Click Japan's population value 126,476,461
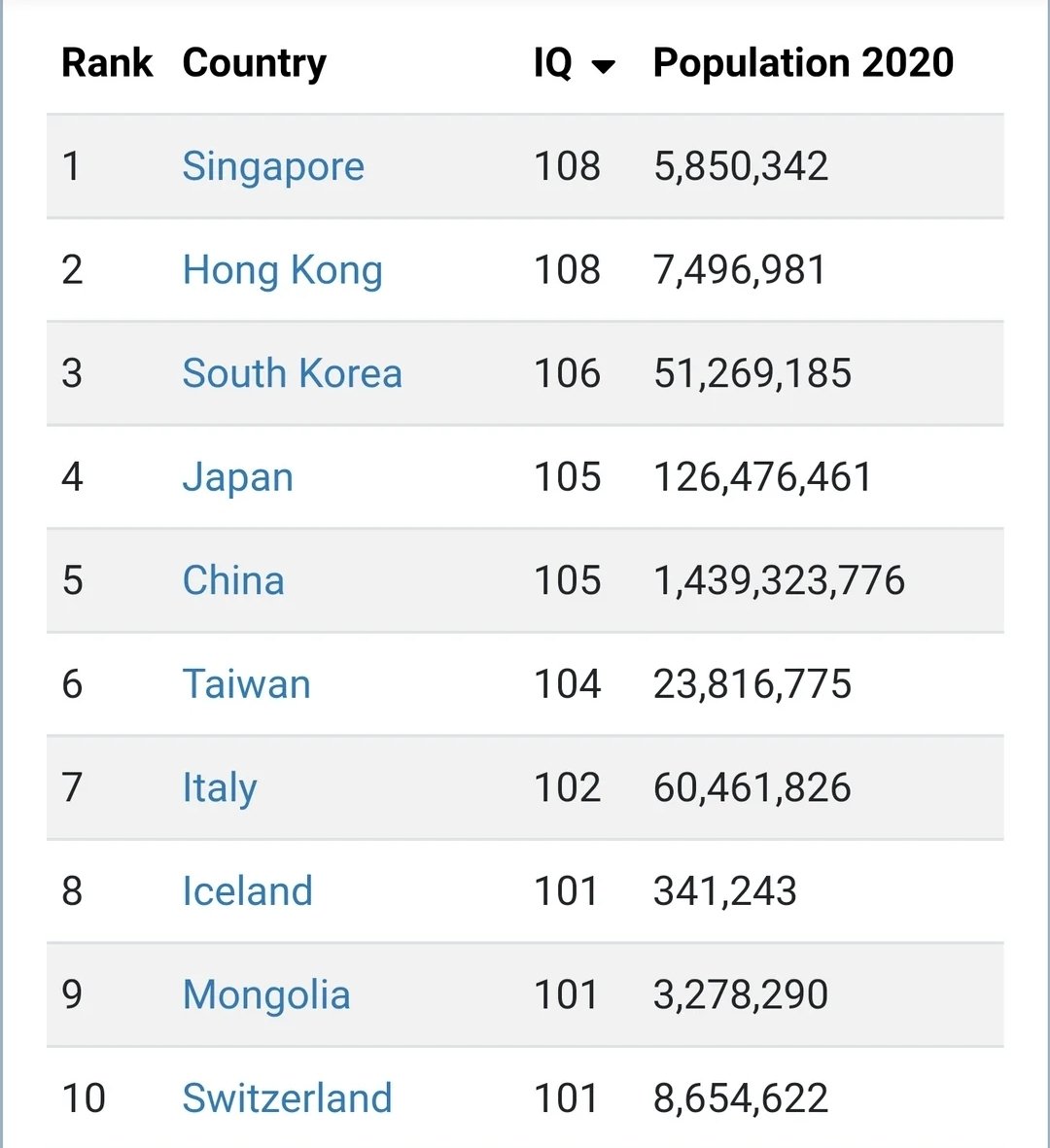The image size is (1050, 1148). pos(762,477)
